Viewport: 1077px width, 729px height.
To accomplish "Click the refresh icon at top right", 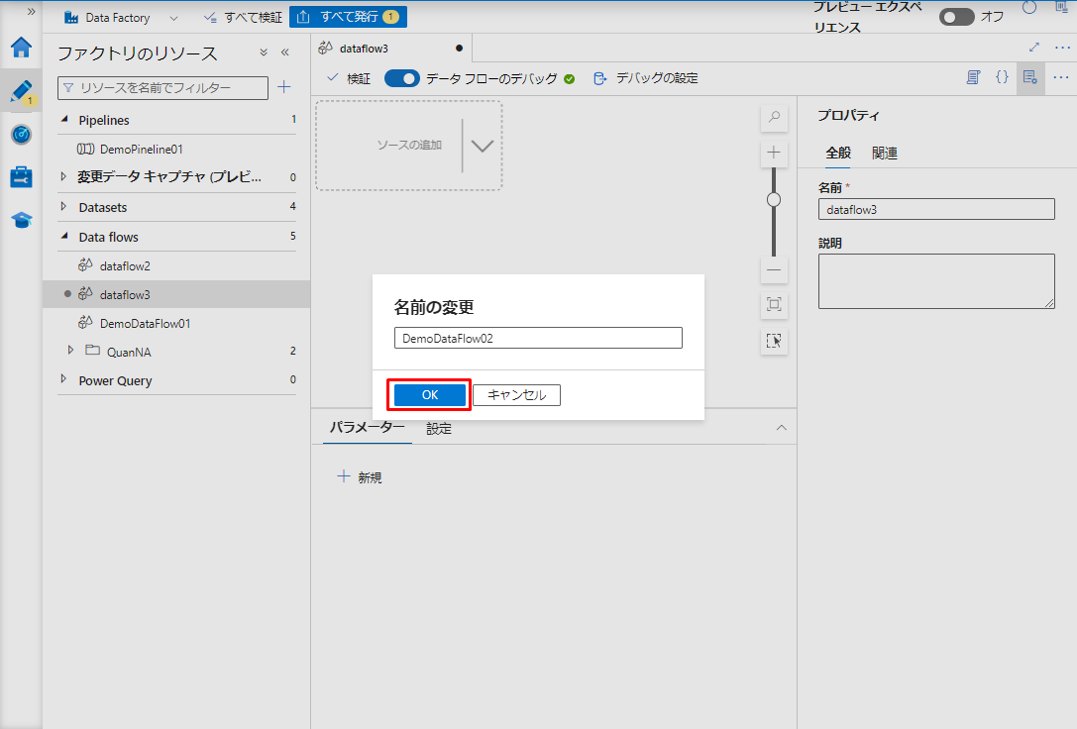I will 1029,8.
